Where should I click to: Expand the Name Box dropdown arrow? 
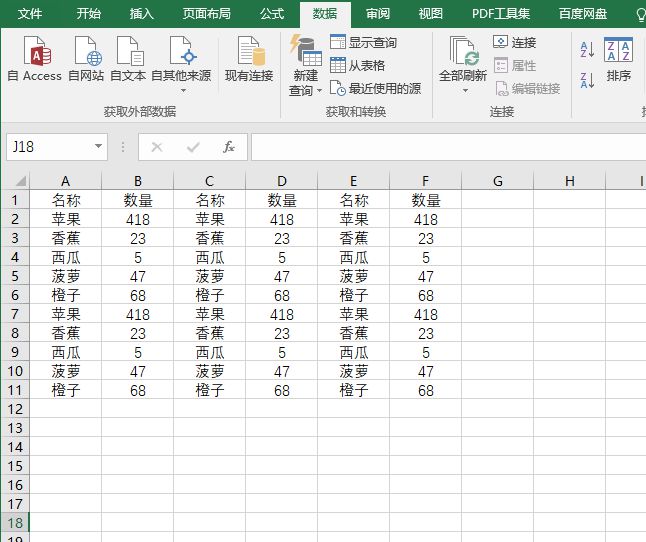[x=98, y=146]
